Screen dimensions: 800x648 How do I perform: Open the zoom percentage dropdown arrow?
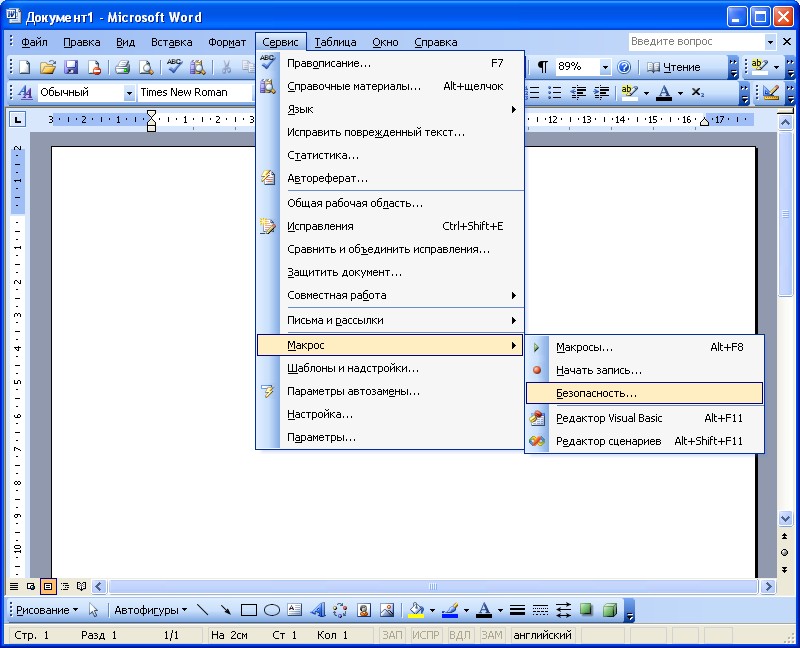[x=605, y=67]
